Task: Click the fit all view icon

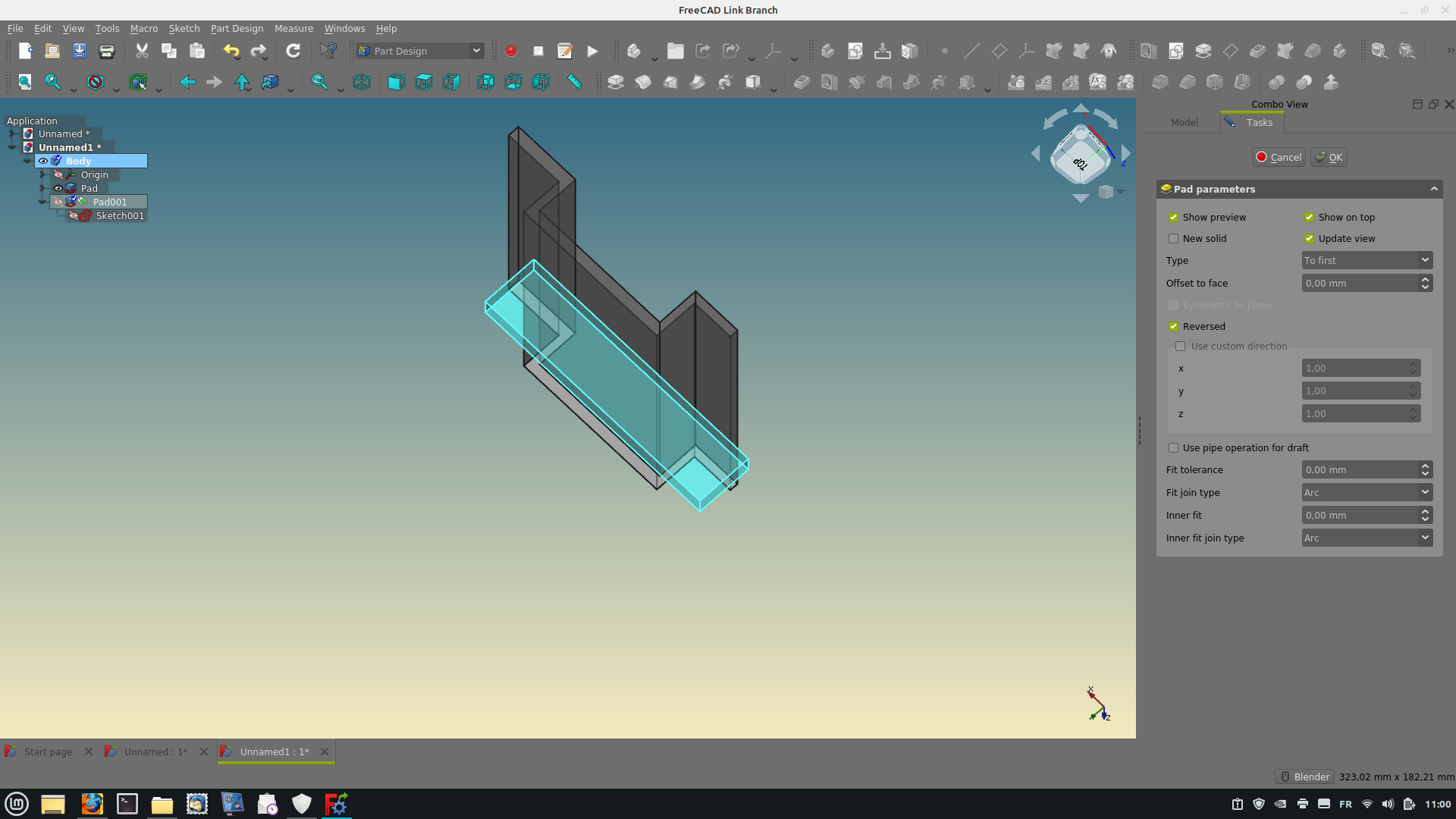Action: coord(25,82)
